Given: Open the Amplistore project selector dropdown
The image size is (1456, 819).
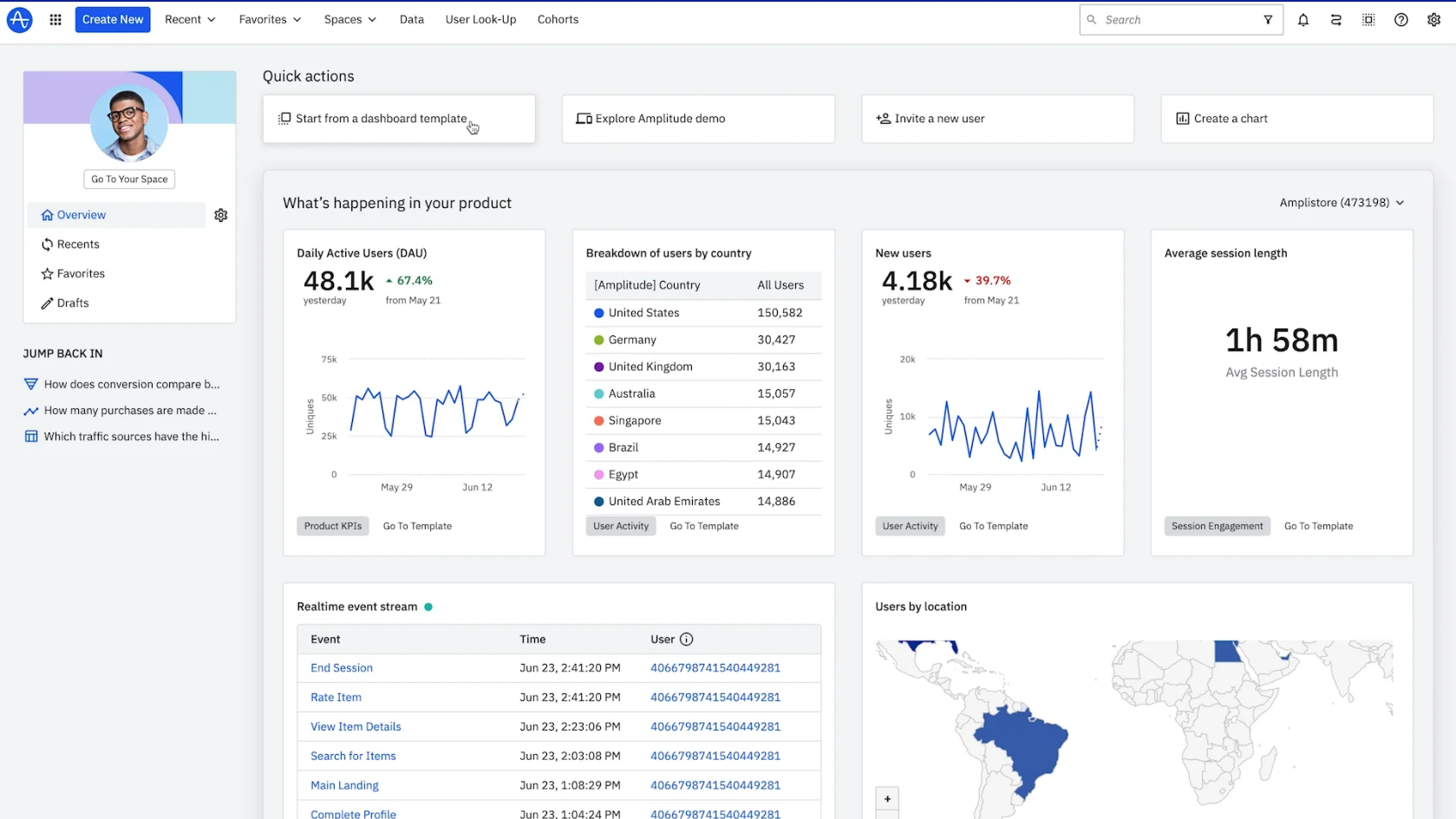Looking at the screenshot, I should coord(1342,203).
